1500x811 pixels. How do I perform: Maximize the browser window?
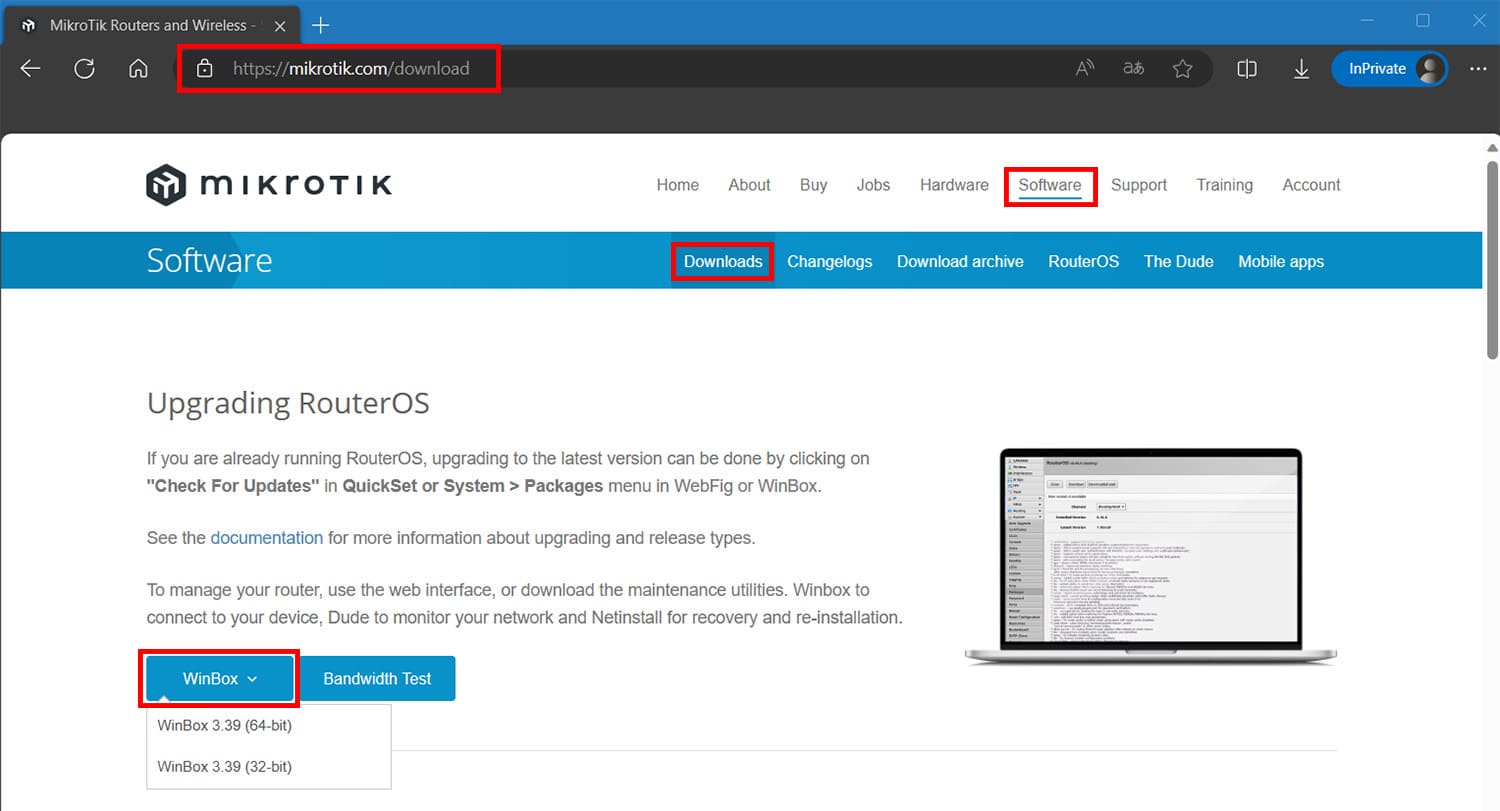(1423, 21)
